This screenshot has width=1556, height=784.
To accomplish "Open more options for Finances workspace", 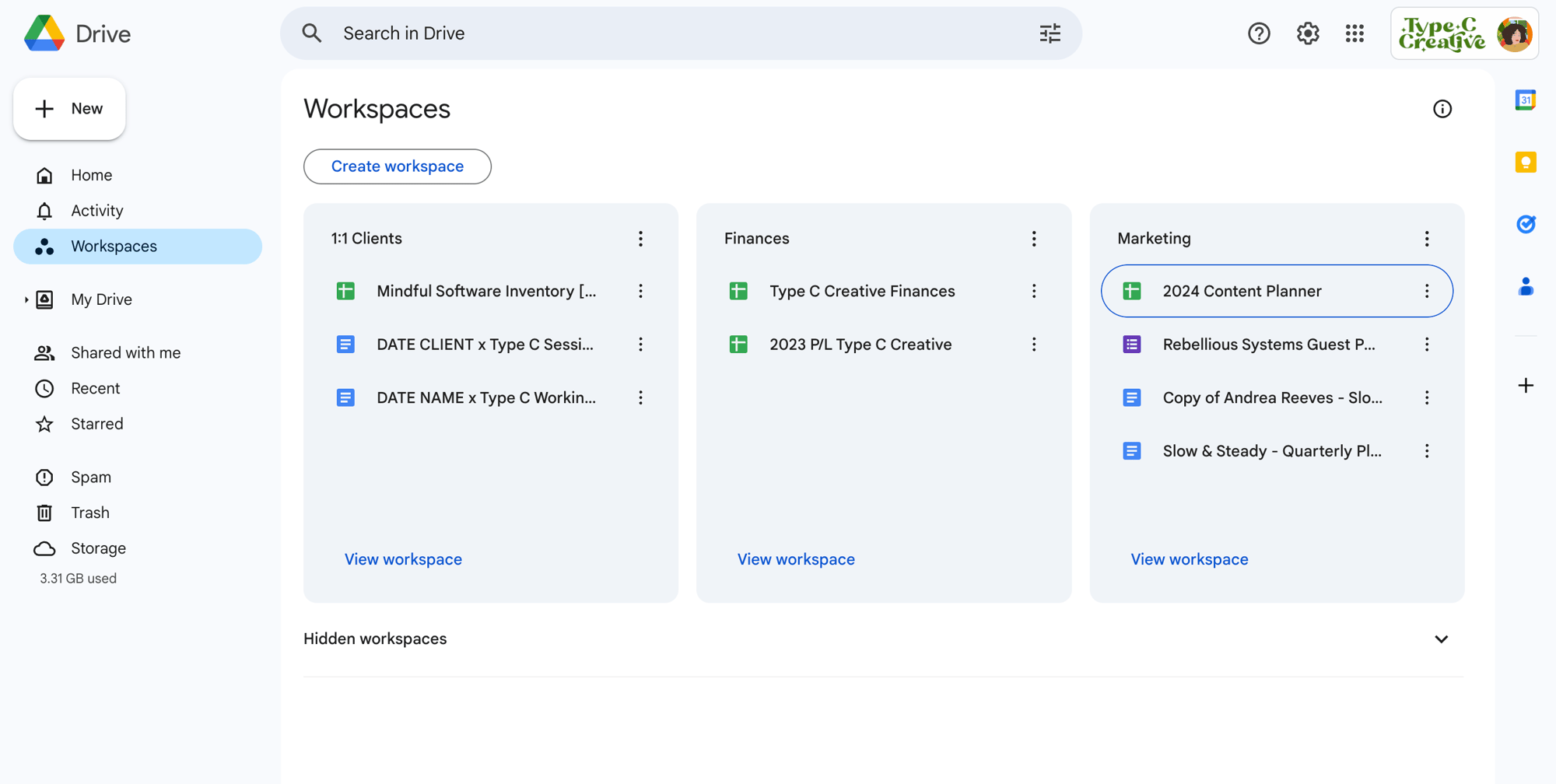I will 1033,239.
